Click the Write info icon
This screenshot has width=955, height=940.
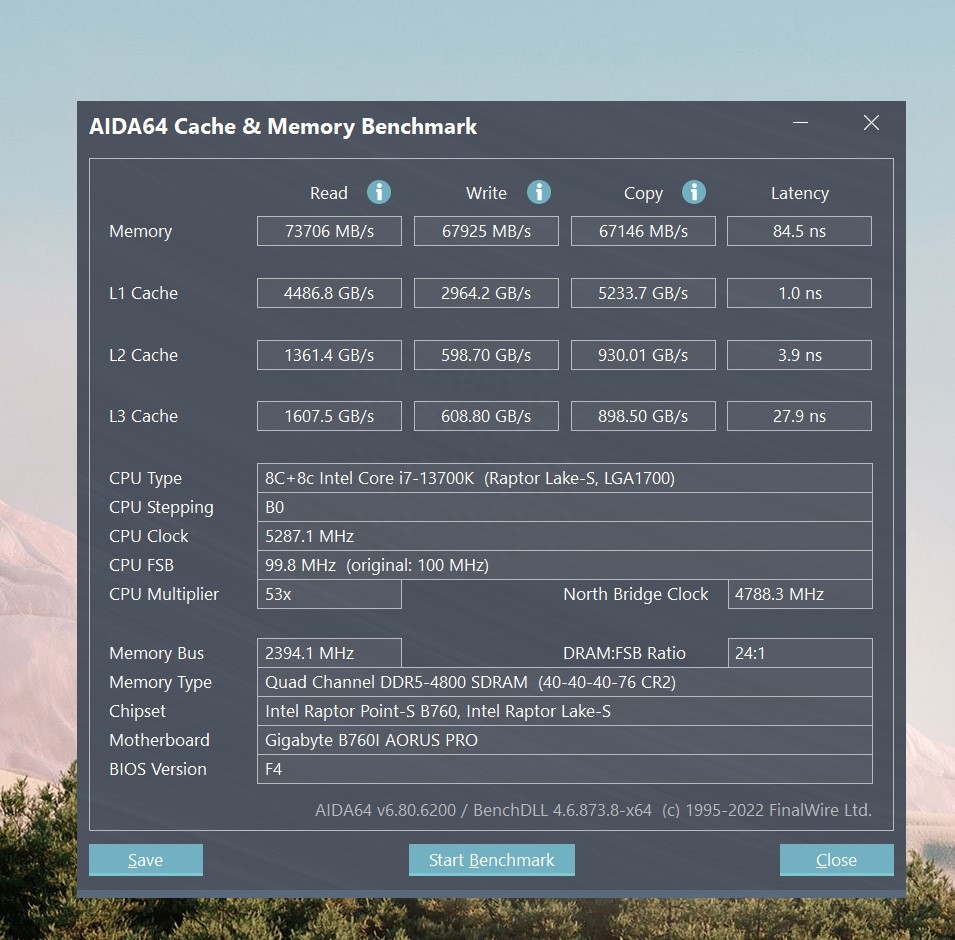click(x=538, y=193)
